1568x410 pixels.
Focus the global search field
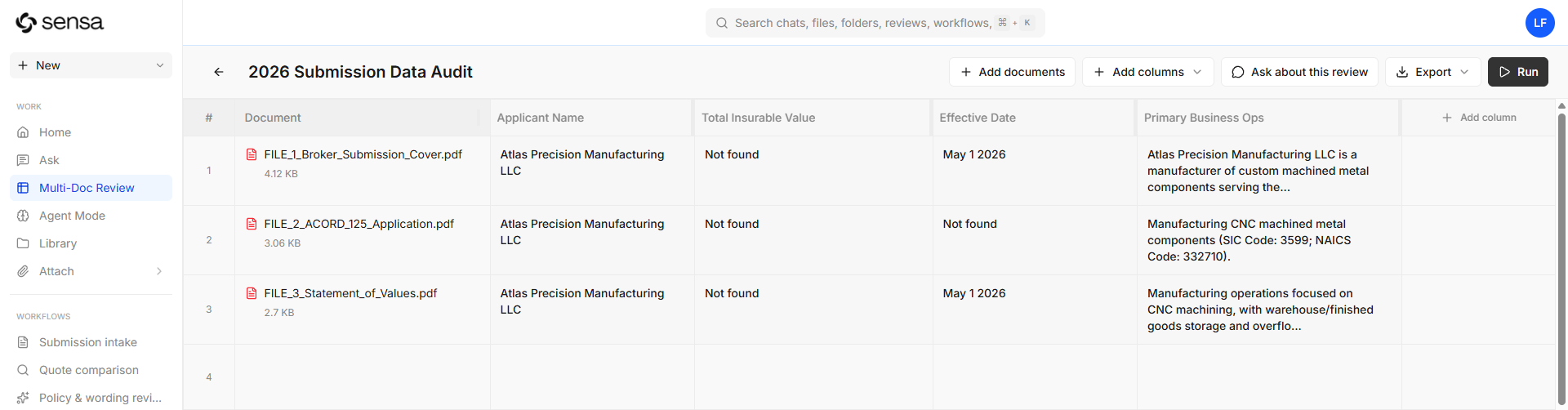coord(875,23)
